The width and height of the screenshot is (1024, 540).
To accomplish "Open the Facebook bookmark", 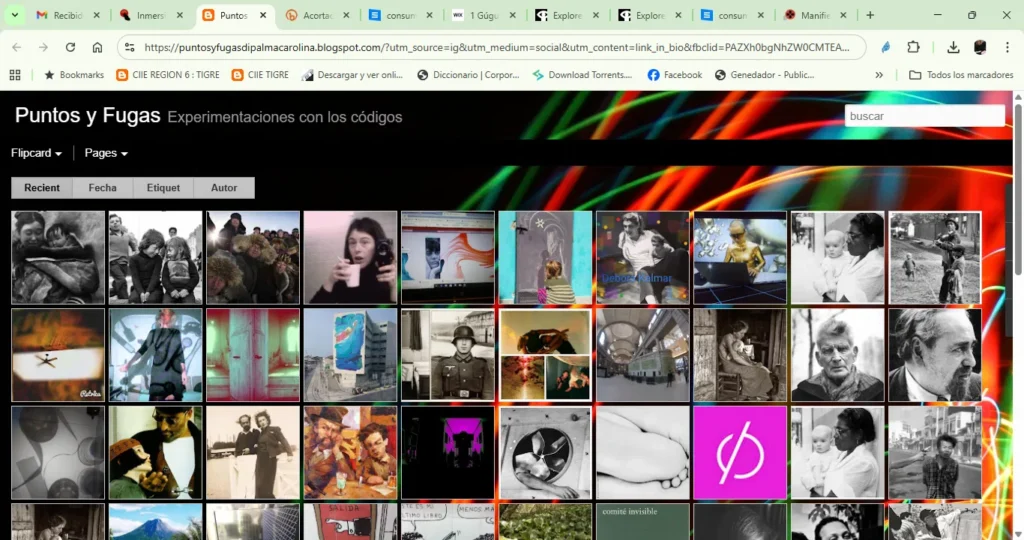I will pos(675,75).
